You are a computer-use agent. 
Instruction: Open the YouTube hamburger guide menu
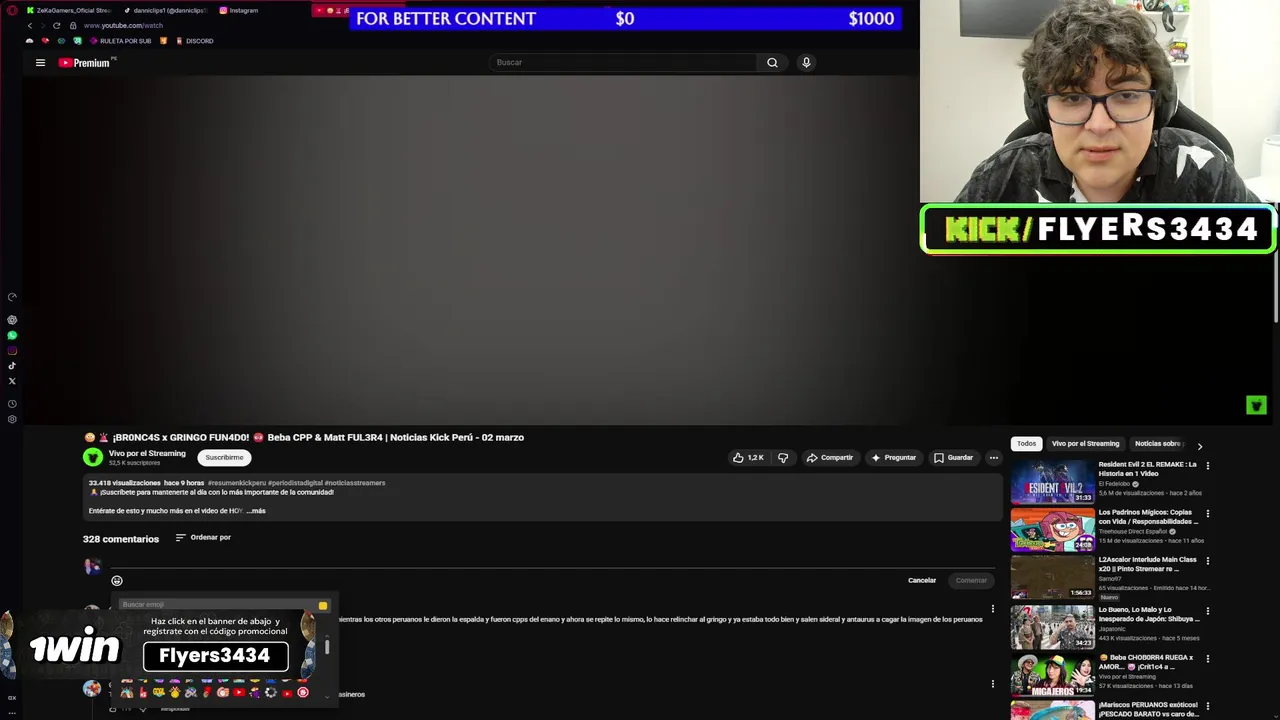(40, 63)
